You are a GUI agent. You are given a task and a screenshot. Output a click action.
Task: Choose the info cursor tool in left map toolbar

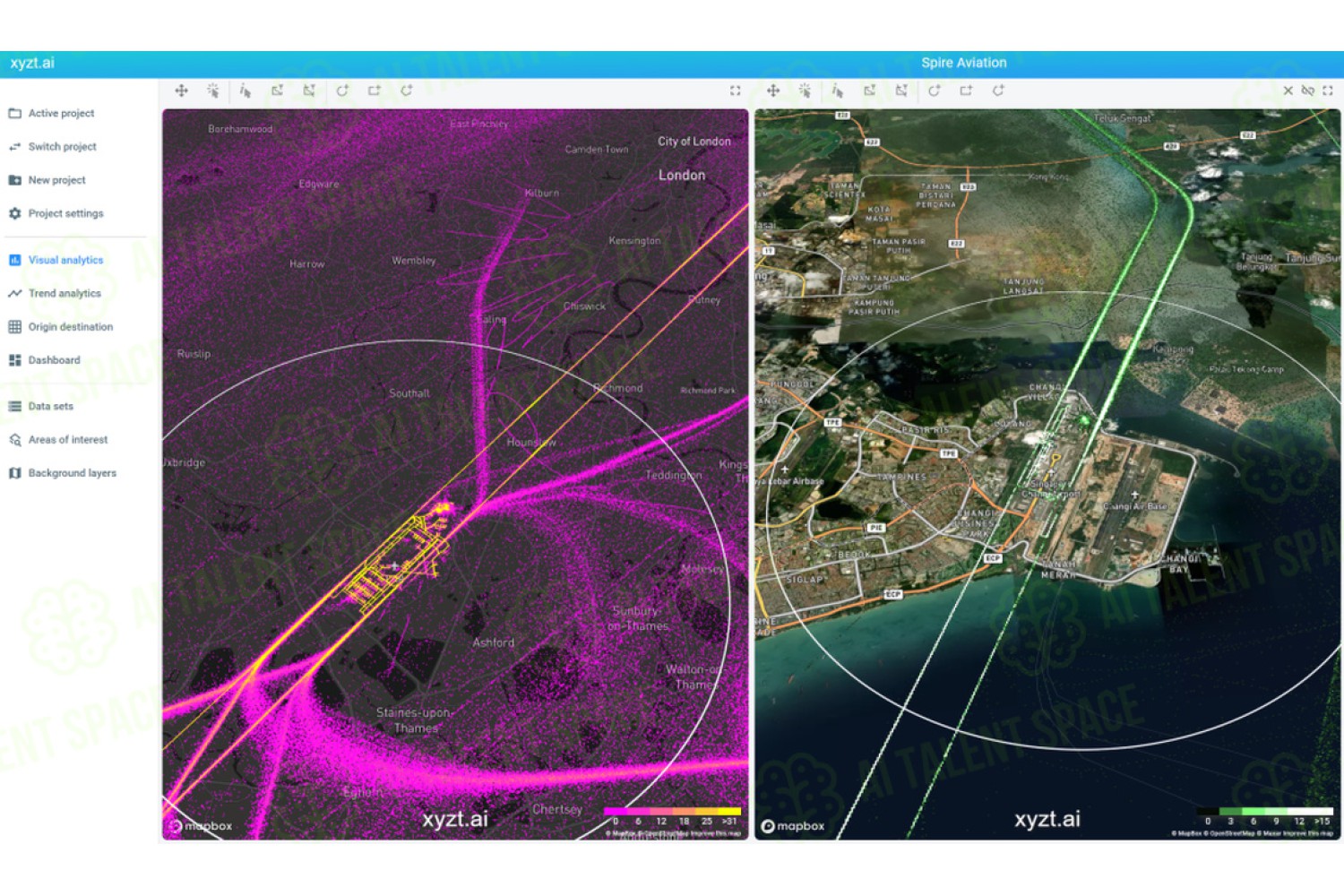pos(246,90)
